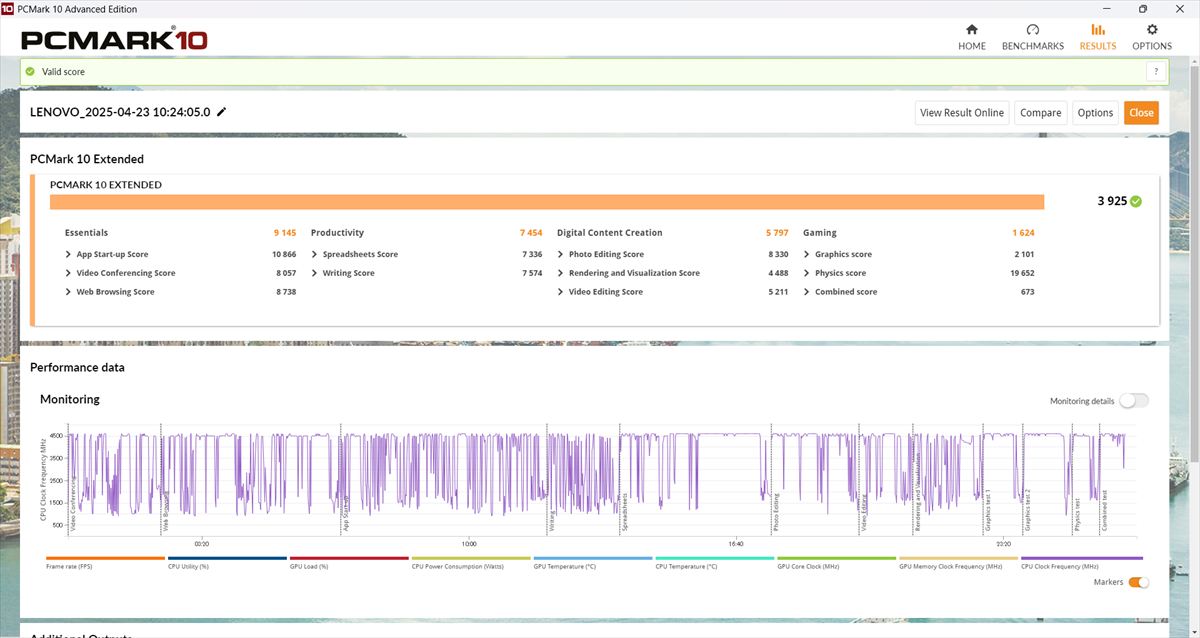Viewport: 1200px width, 638px height.
Task: Expand the Graphics score row
Action: (838, 255)
